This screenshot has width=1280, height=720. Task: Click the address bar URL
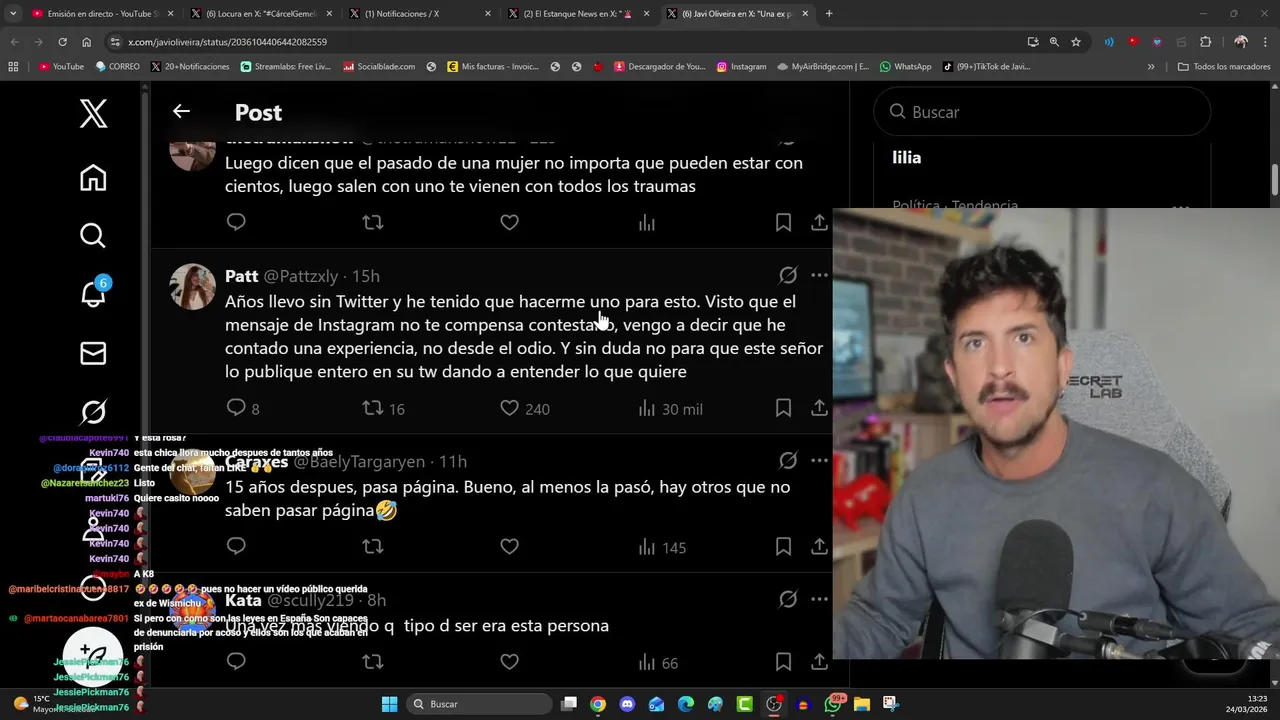pyautogui.click(x=228, y=42)
